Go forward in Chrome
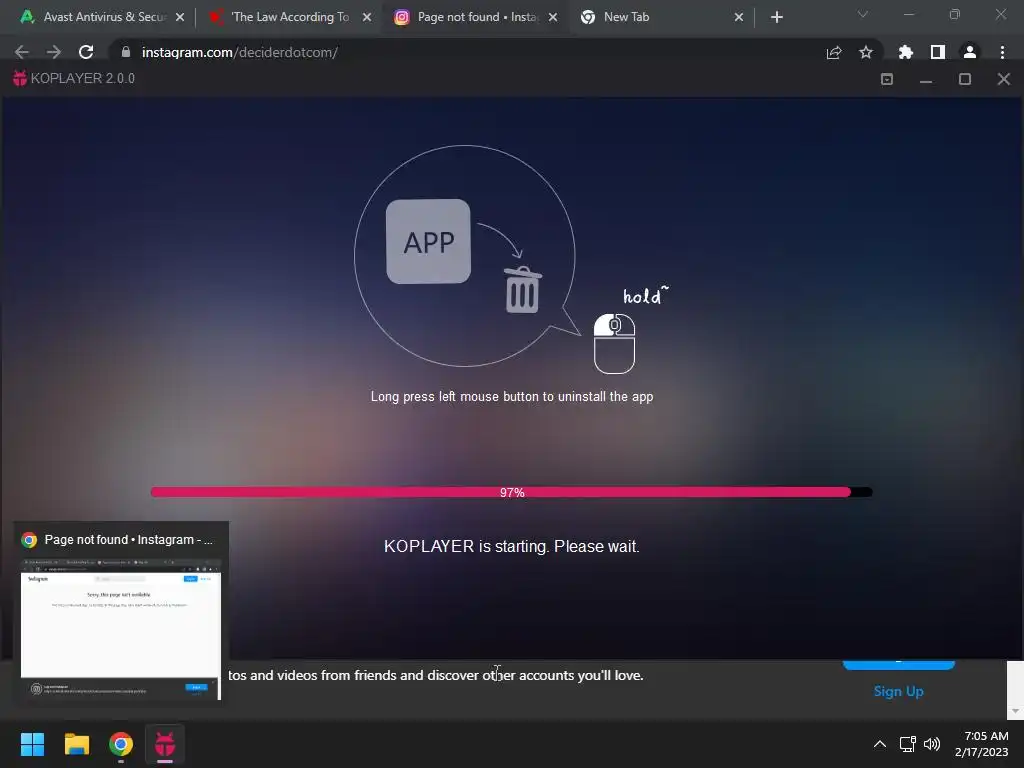 click(54, 52)
